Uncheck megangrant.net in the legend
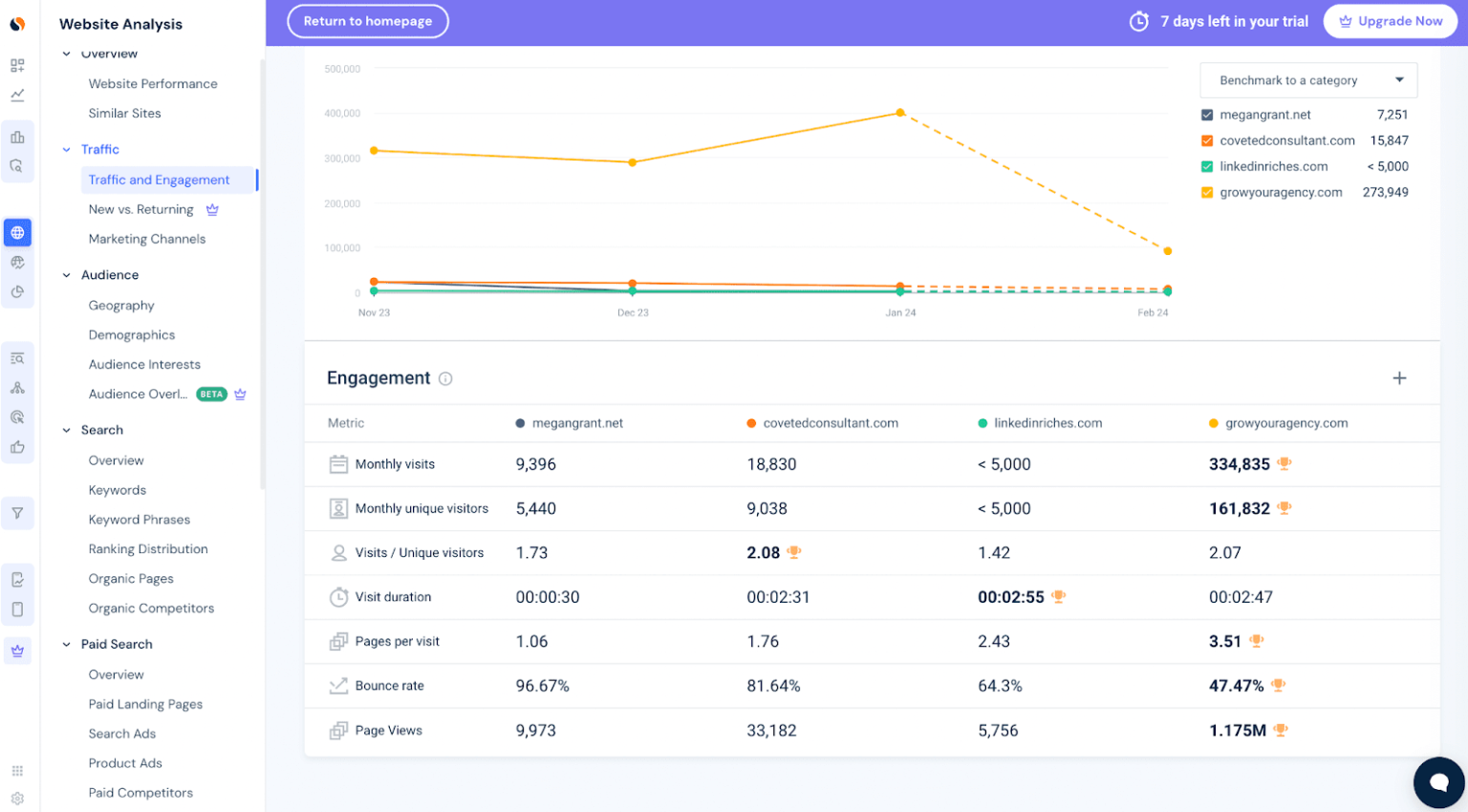This screenshot has height=812, width=1468. pyautogui.click(x=1208, y=114)
